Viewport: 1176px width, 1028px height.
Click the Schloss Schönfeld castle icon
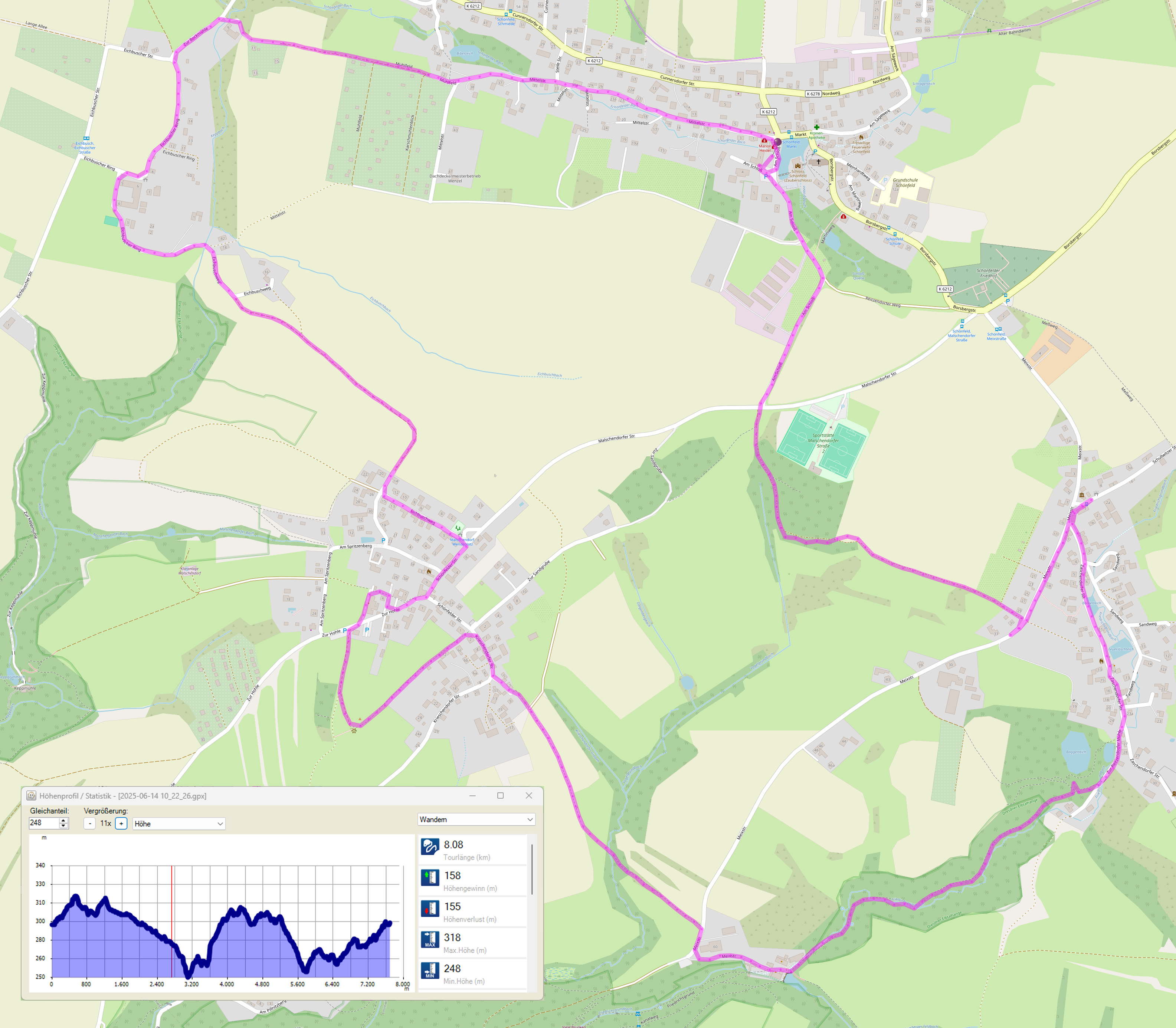(798, 165)
